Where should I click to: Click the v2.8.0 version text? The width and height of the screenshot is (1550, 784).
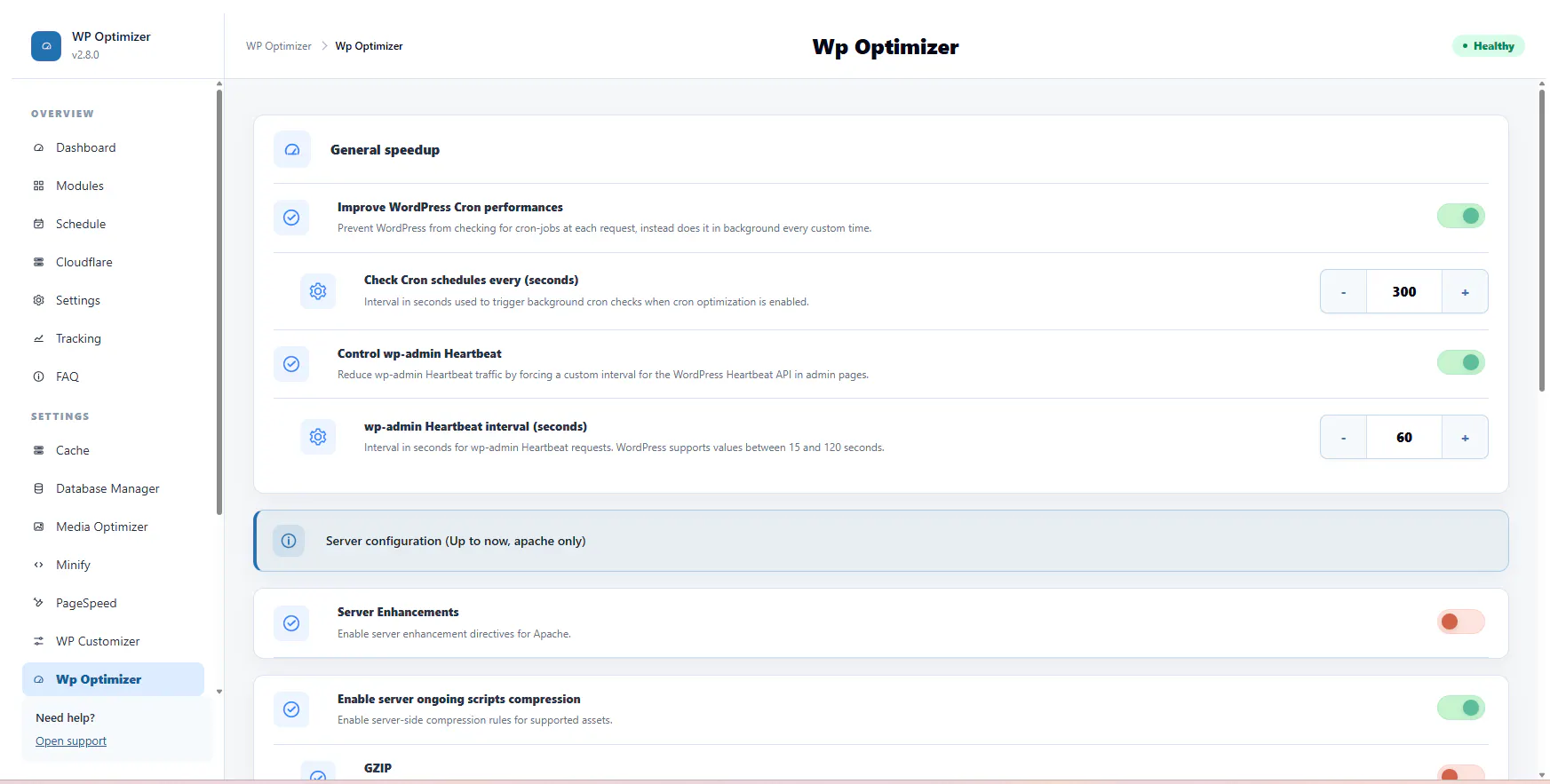point(85,55)
